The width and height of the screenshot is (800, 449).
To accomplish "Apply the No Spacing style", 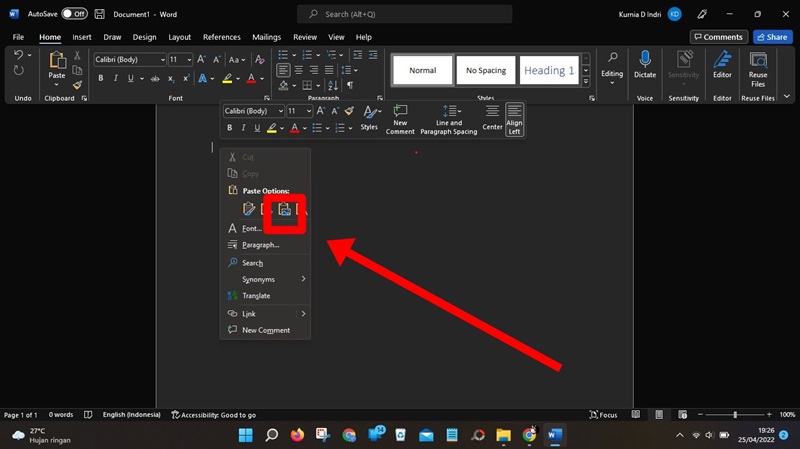I will [486, 70].
